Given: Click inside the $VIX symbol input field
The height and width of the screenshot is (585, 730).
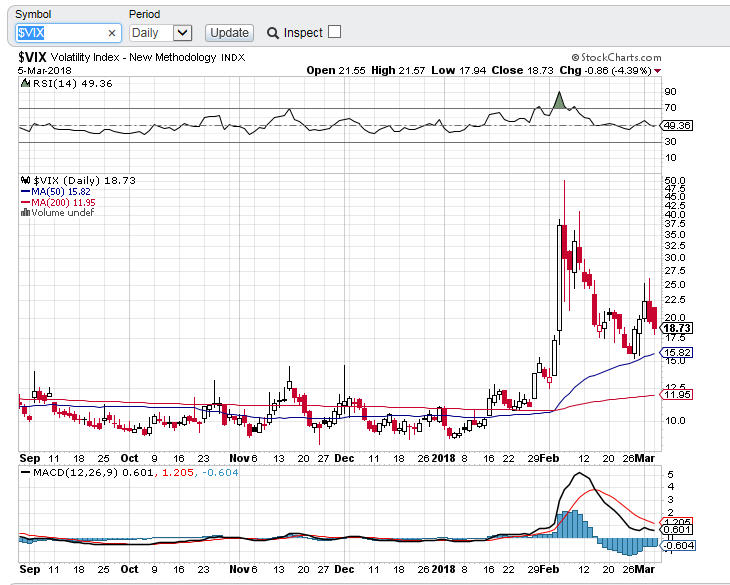Looking at the screenshot, I should [x=60, y=33].
